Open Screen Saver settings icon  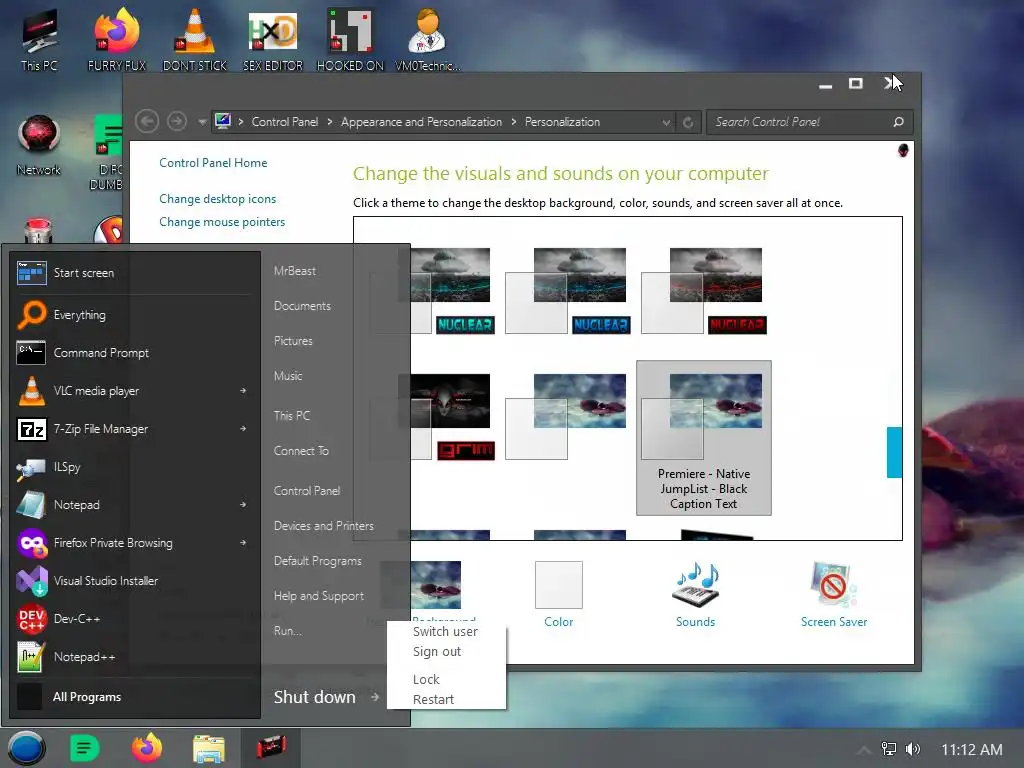click(x=834, y=594)
